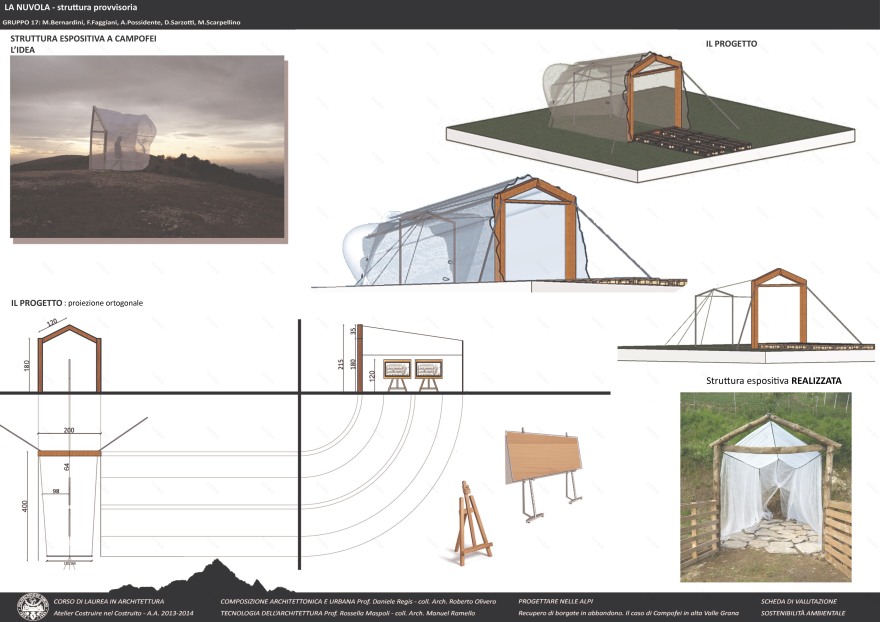The image size is (880, 622).
Task: Click the front elevation drawing with 180 dimension
Action: click(68, 358)
